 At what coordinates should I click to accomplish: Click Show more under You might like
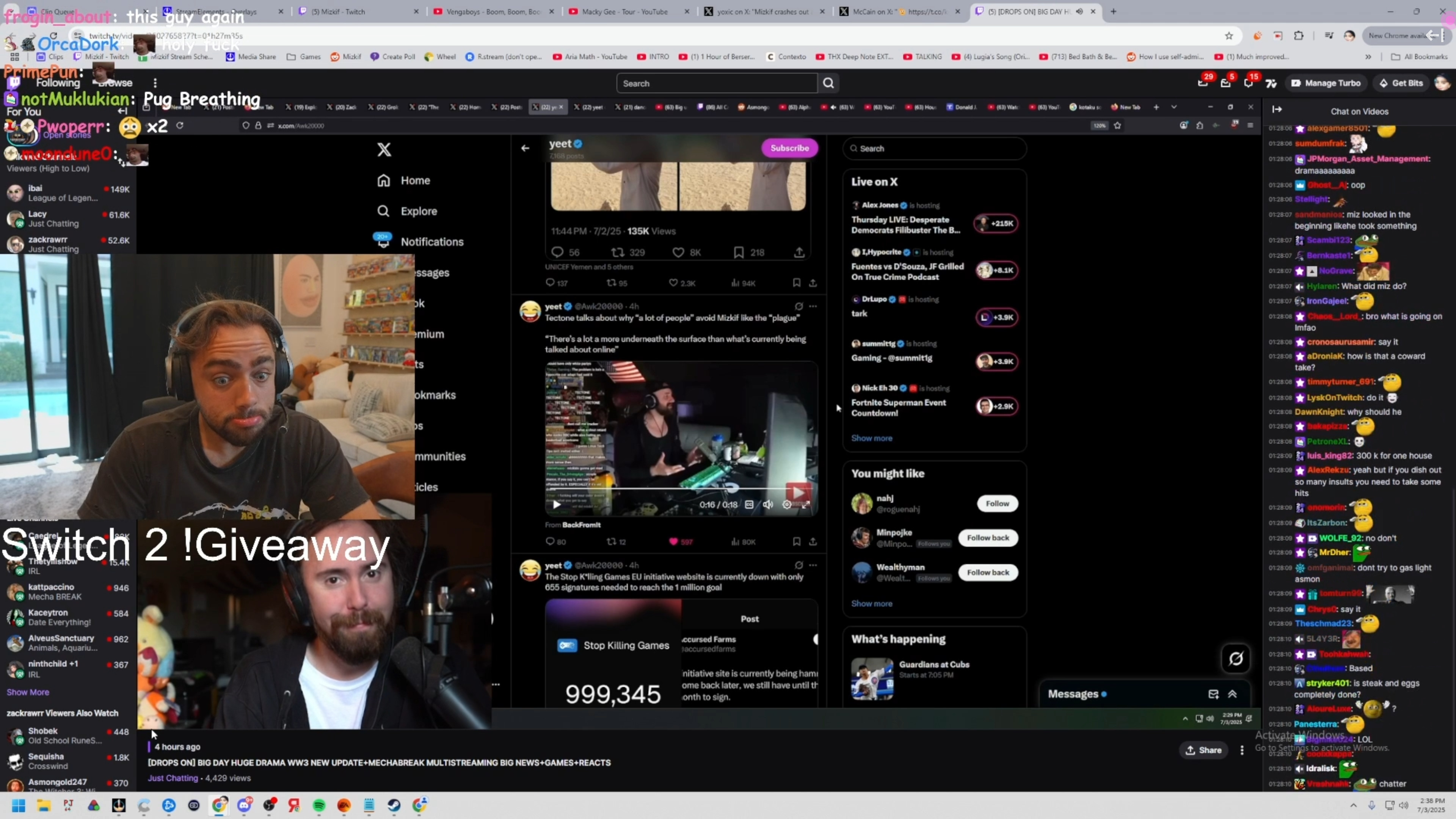872,604
